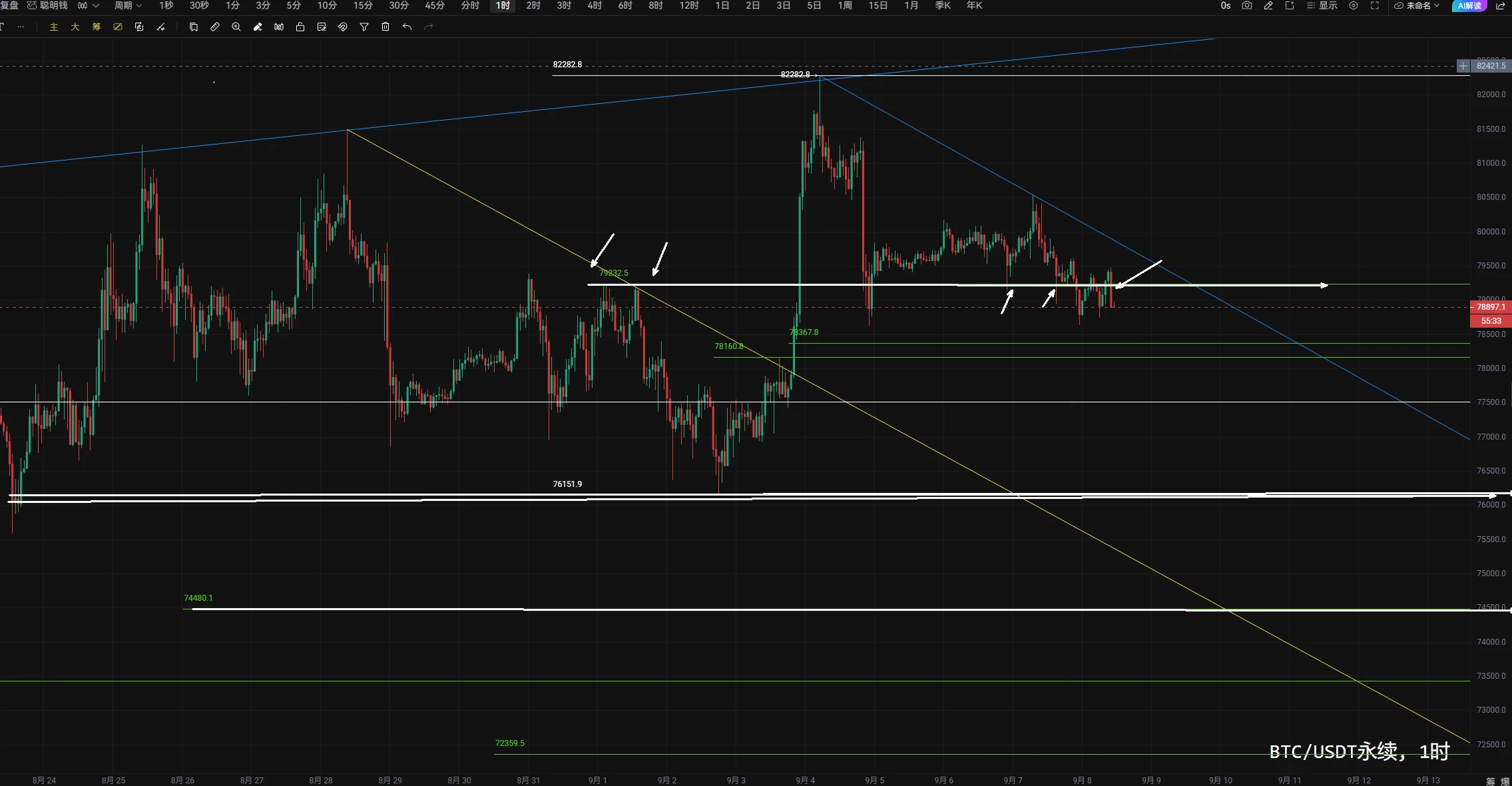Open chart settings hexagon icon

pos(1354,5)
